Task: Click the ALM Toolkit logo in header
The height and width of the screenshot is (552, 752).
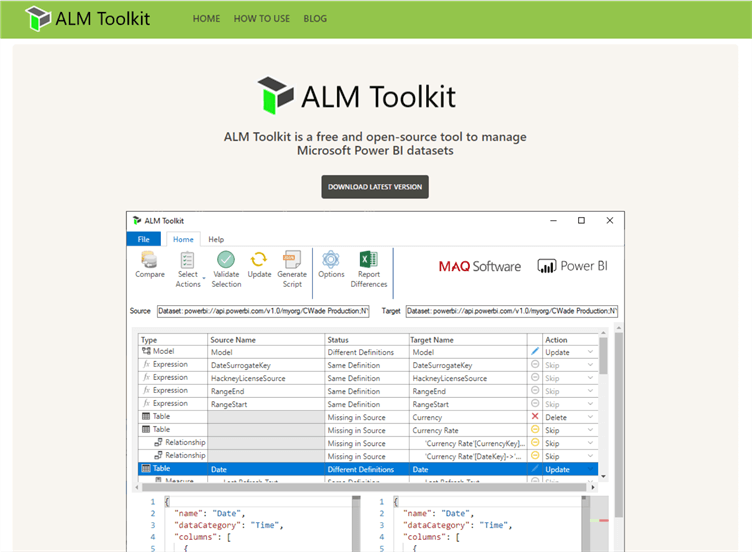Action: coord(88,19)
